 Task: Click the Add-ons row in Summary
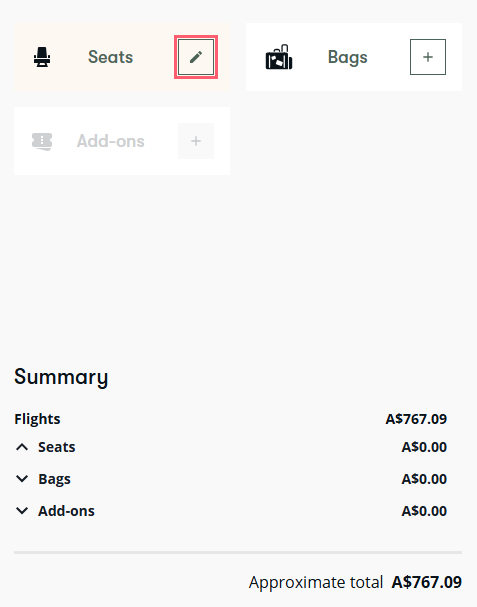pyautogui.click(x=231, y=511)
